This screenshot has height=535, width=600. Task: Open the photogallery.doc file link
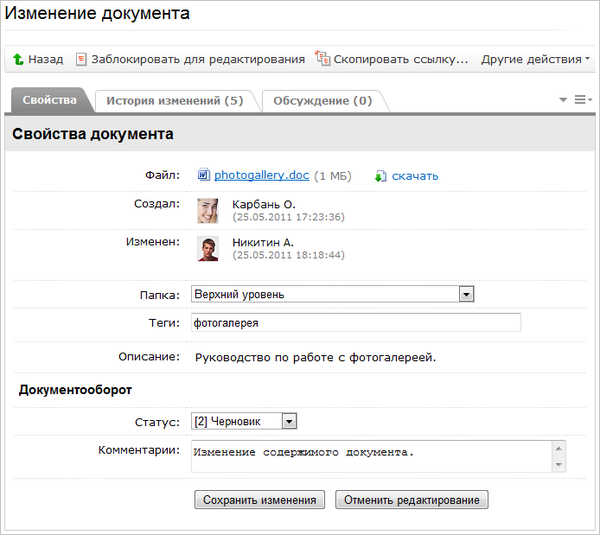click(261, 176)
